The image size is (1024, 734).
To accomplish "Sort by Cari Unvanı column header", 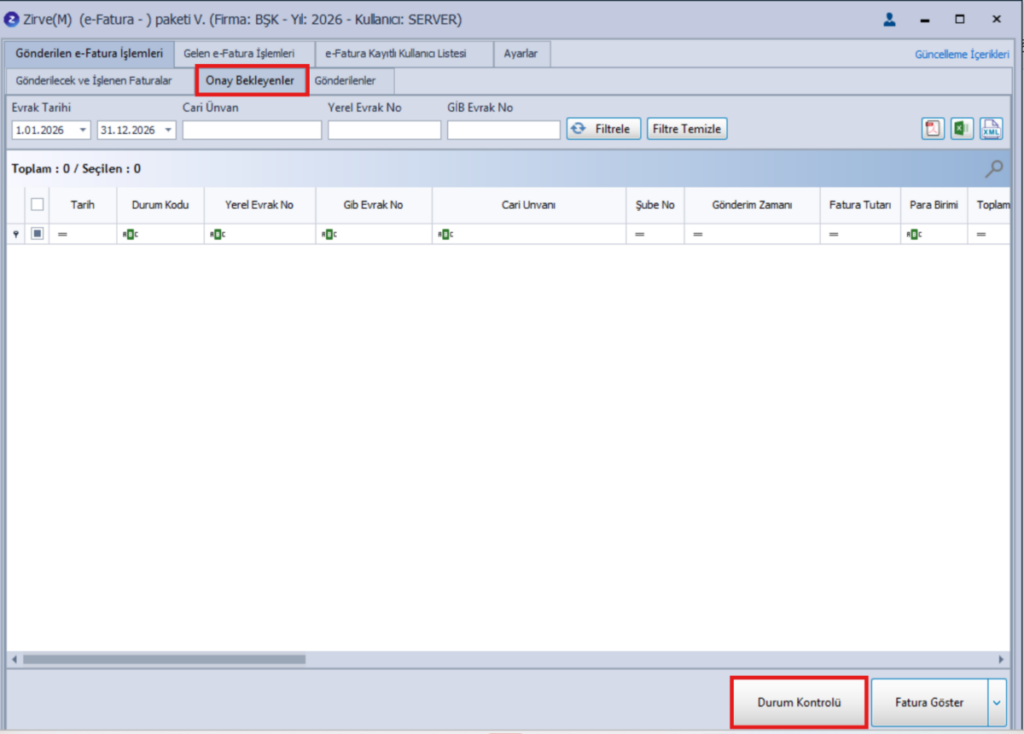I will pyautogui.click(x=529, y=205).
